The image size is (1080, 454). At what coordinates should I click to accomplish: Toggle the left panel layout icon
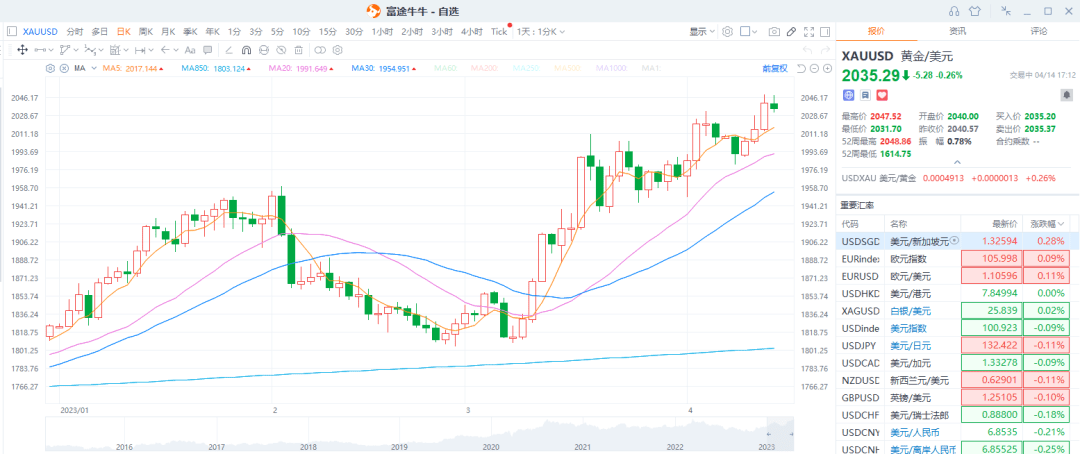[11, 32]
